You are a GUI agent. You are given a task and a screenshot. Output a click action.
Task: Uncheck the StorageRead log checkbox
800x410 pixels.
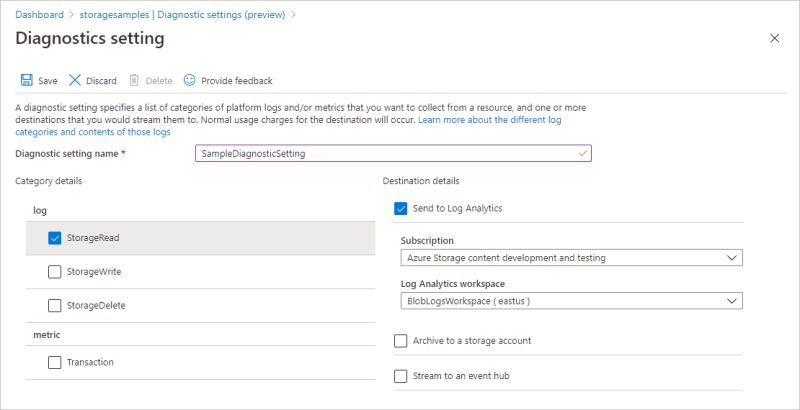tap(55, 238)
